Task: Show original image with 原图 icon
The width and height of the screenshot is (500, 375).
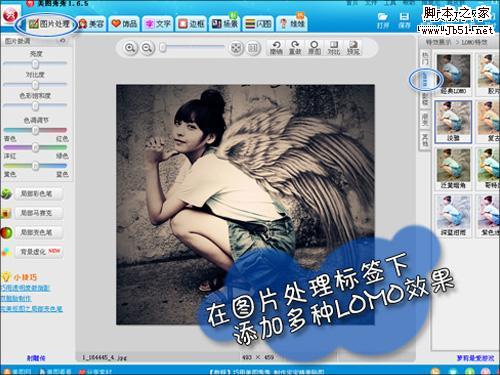Action: (x=314, y=48)
